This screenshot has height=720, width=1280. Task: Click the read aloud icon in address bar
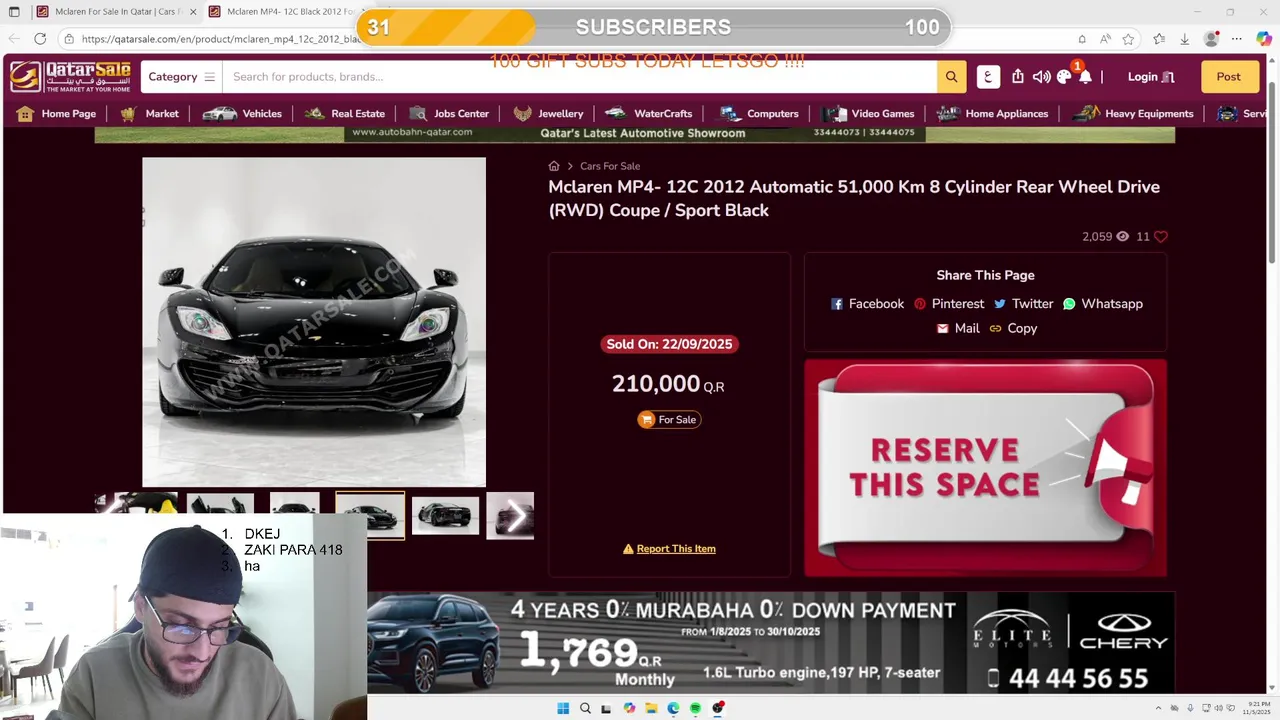1105,39
